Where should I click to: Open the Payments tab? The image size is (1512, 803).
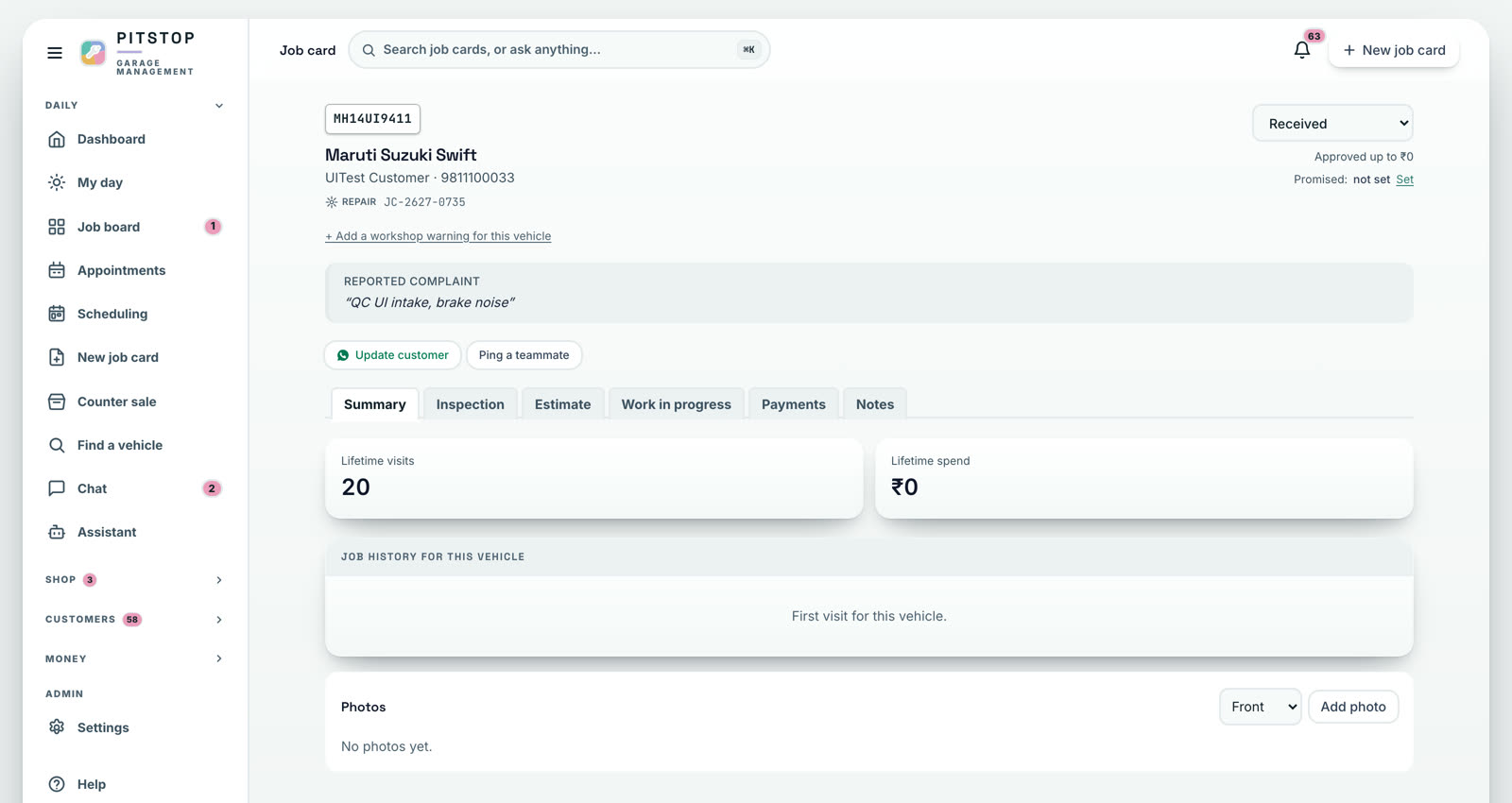[x=794, y=404]
